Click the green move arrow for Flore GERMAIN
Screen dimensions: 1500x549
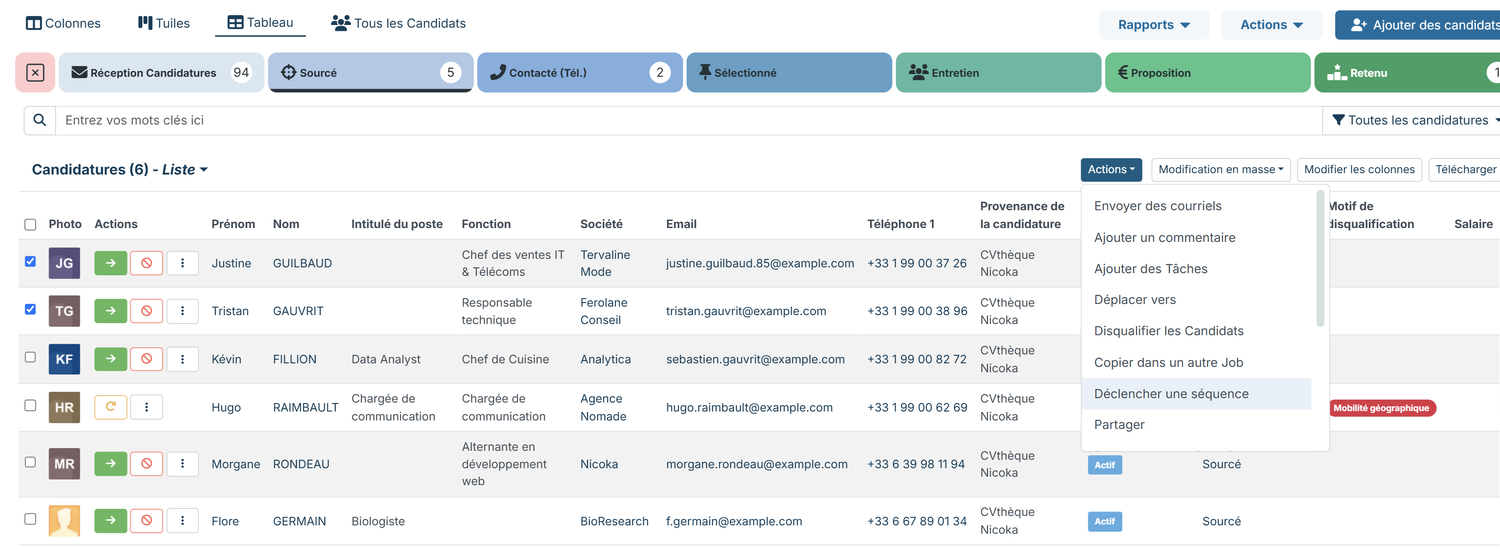(x=111, y=521)
